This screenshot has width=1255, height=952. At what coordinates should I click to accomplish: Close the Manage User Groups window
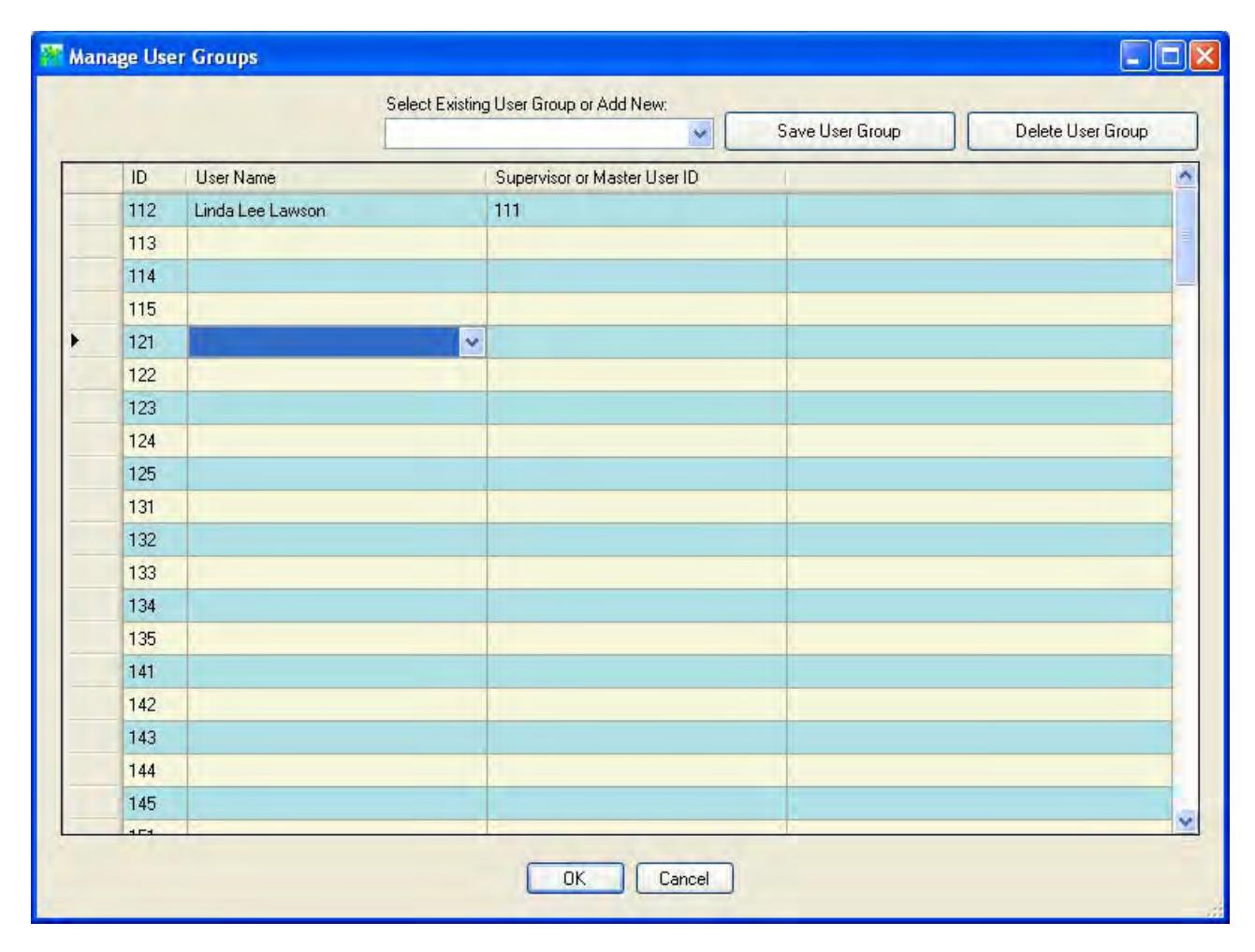pyautogui.click(x=1205, y=56)
